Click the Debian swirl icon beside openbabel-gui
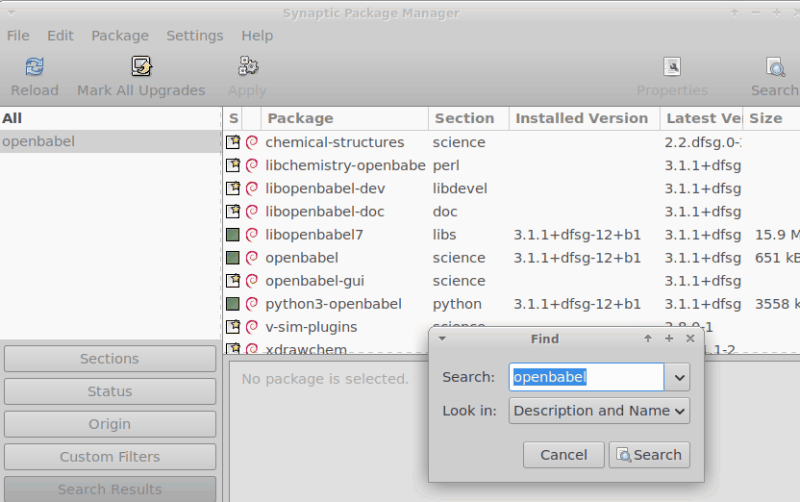This screenshot has width=800, height=502. point(252,281)
